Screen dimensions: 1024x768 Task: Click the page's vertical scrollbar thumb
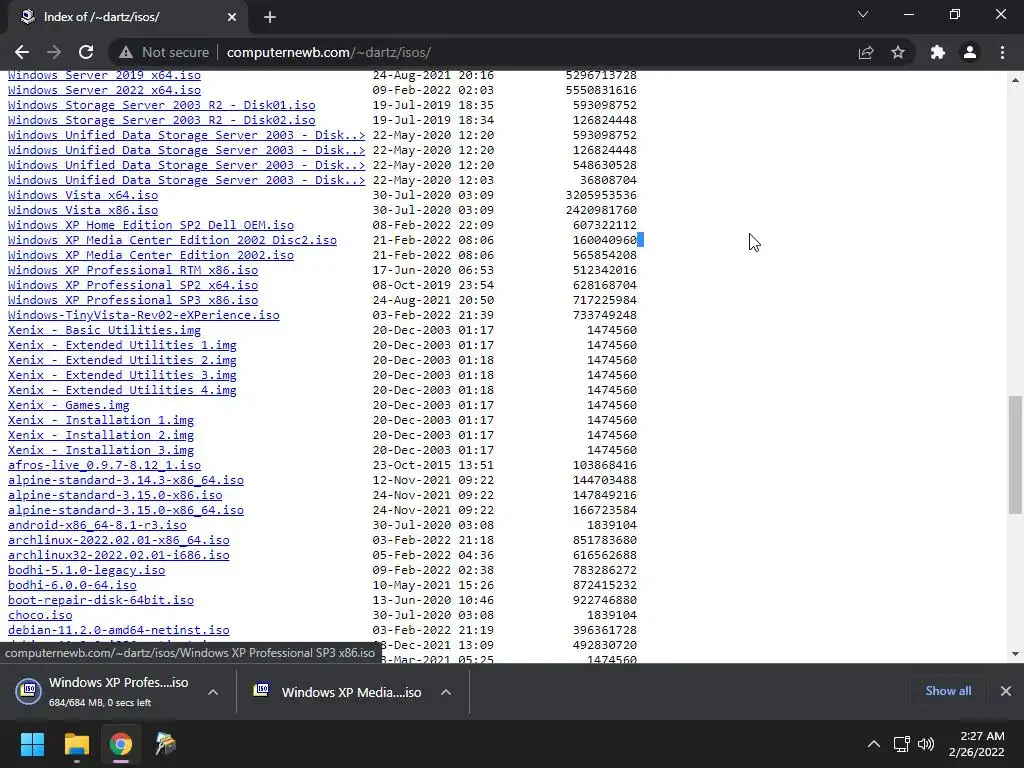tap(1015, 454)
